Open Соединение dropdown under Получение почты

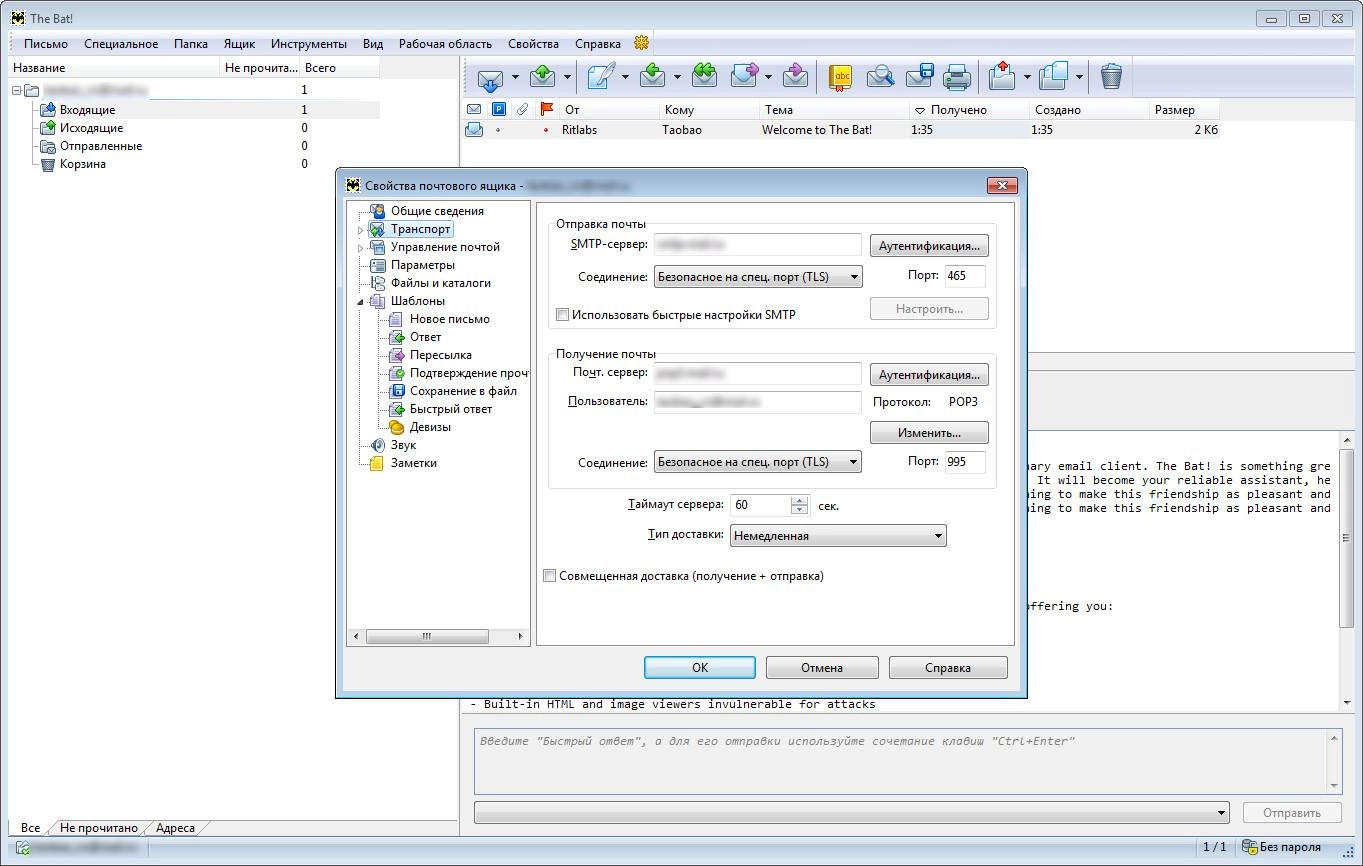(x=758, y=462)
